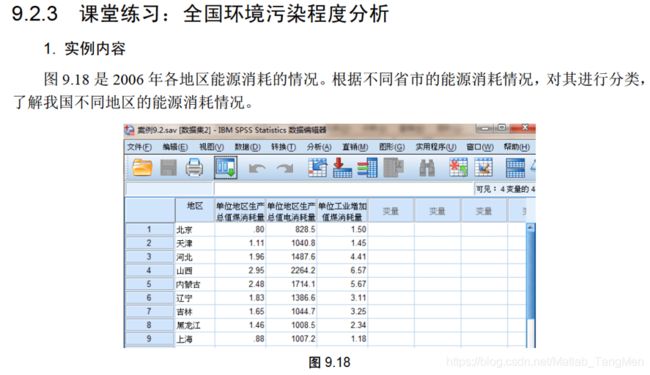Click the scroll-up arrow of the data grid
Screen dimensions: 650x375
click(x=530, y=227)
